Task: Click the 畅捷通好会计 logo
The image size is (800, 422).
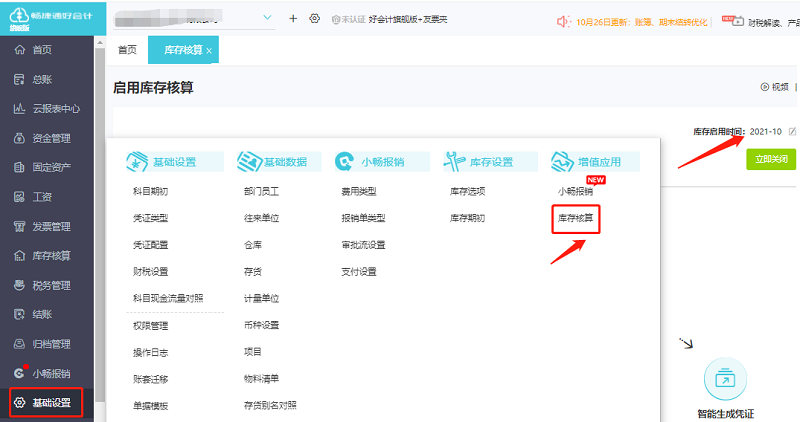Action: click(51, 19)
